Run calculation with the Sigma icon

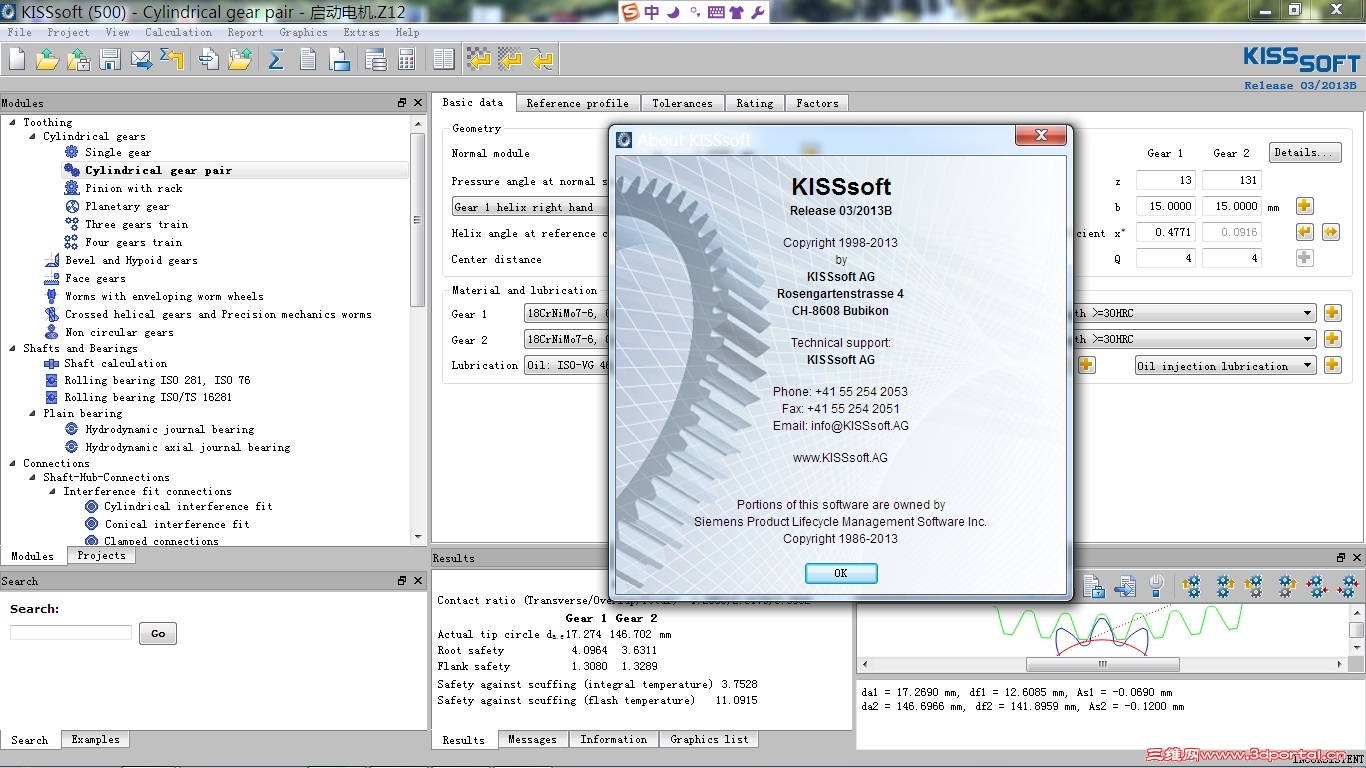click(x=276, y=60)
